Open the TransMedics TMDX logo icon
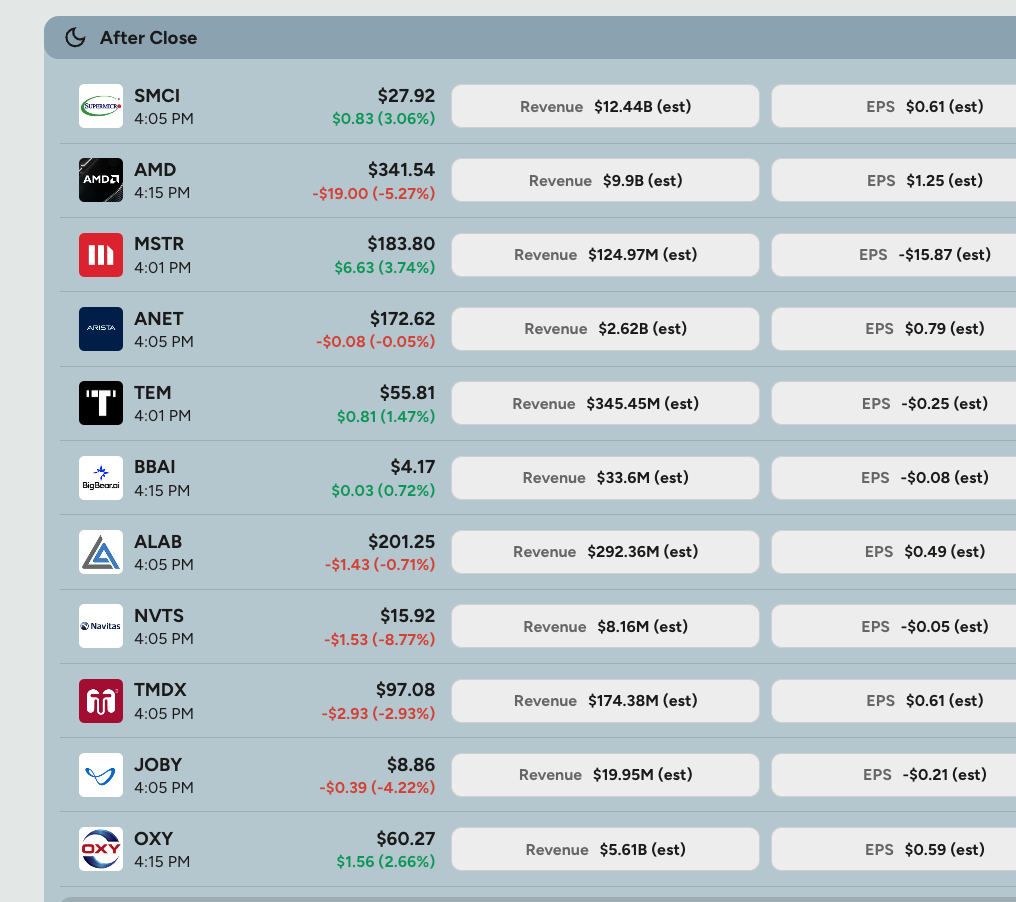Viewport: 1016px width, 902px height. 101,700
